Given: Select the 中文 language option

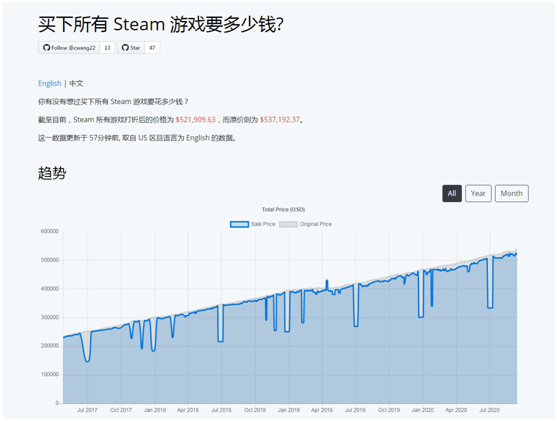Looking at the screenshot, I should click(x=76, y=83).
